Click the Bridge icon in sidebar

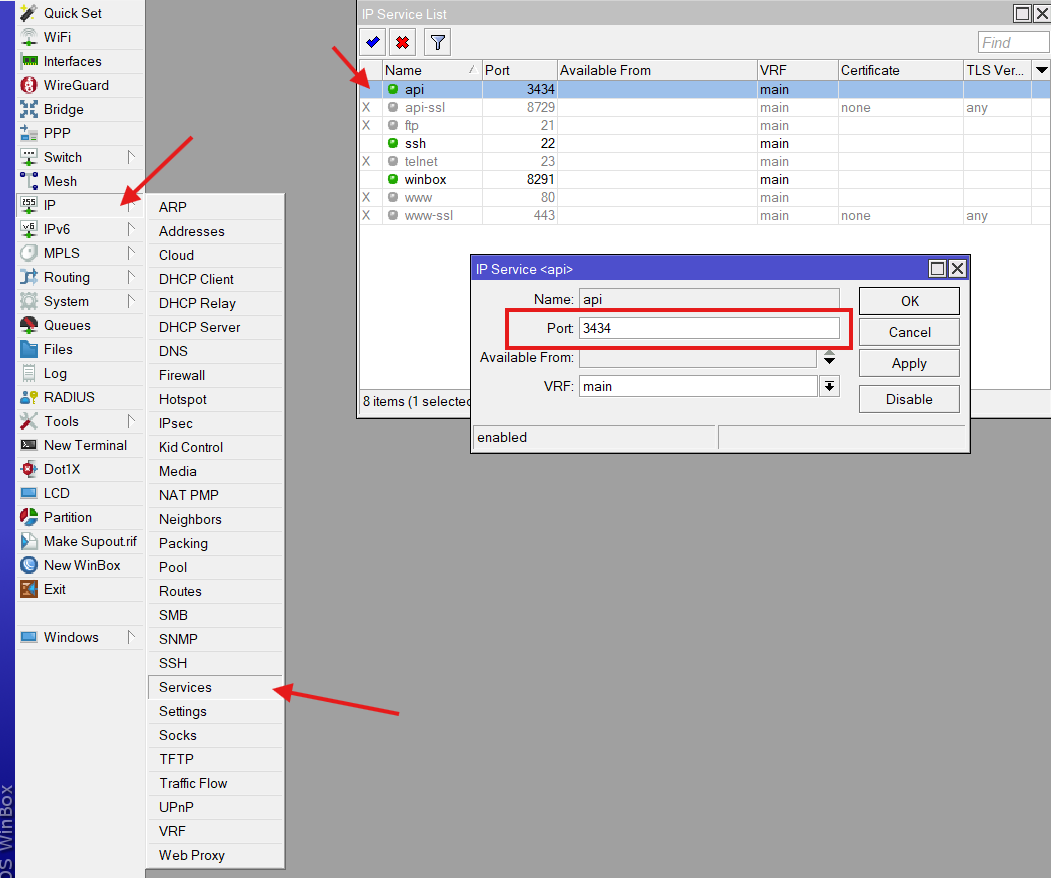click(29, 109)
